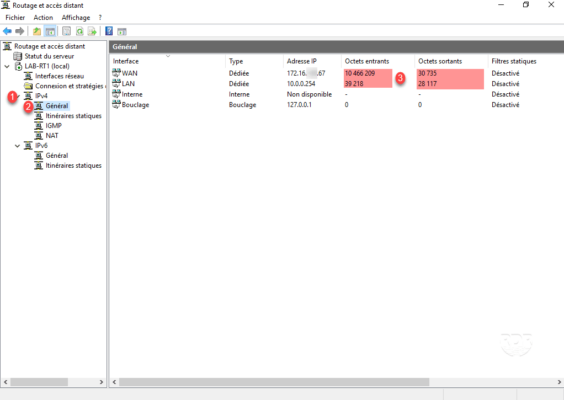Viewport: 564px width, 400px height.
Task: Select Général under IPv6
Action: point(57,155)
